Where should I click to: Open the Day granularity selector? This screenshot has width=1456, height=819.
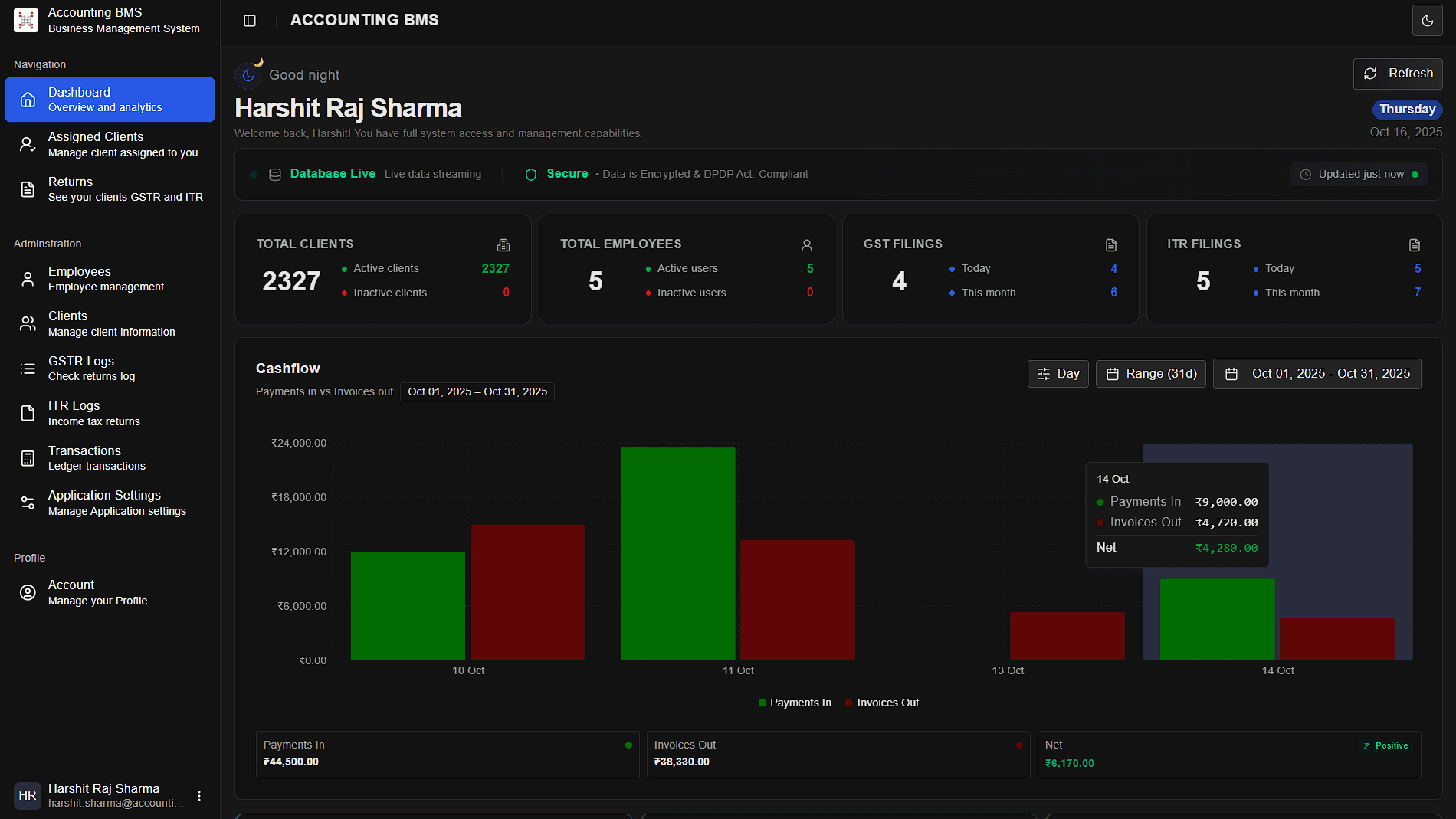1058,374
